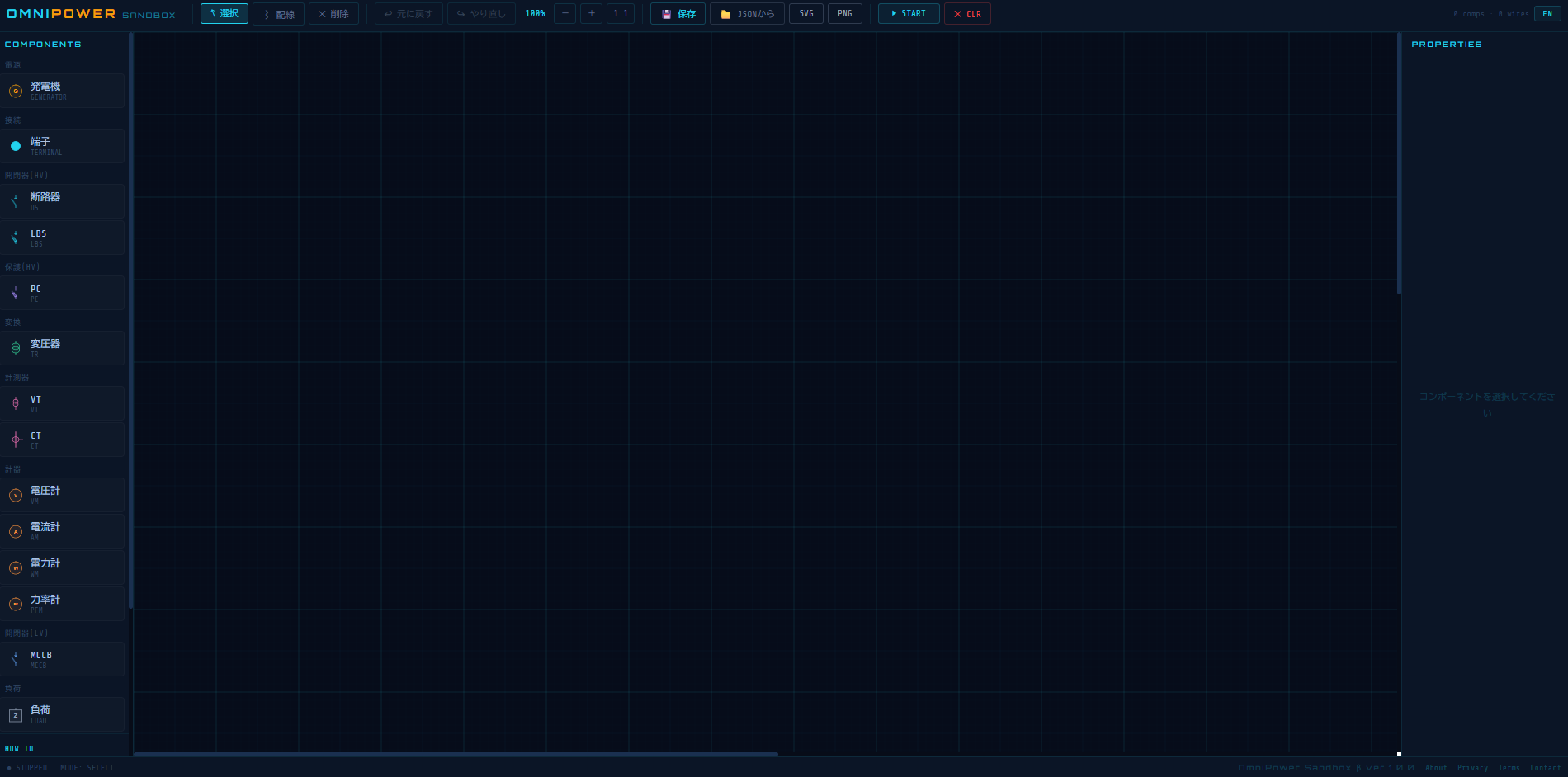
Task: Load a diagram via JSONから
Action: pyautogui.click(x=748, y=14)
